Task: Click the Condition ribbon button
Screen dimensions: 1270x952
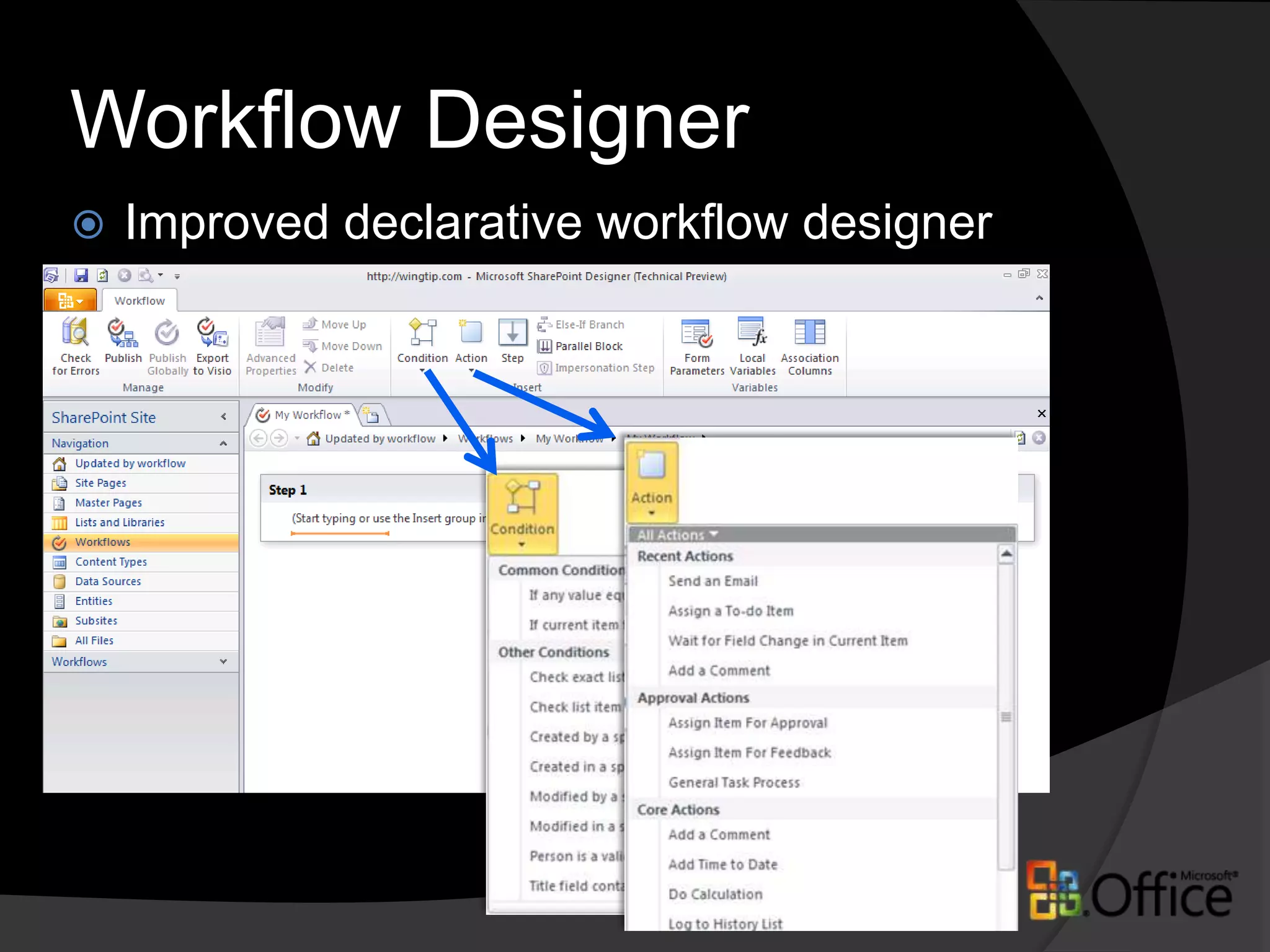Action: [422, 344]
